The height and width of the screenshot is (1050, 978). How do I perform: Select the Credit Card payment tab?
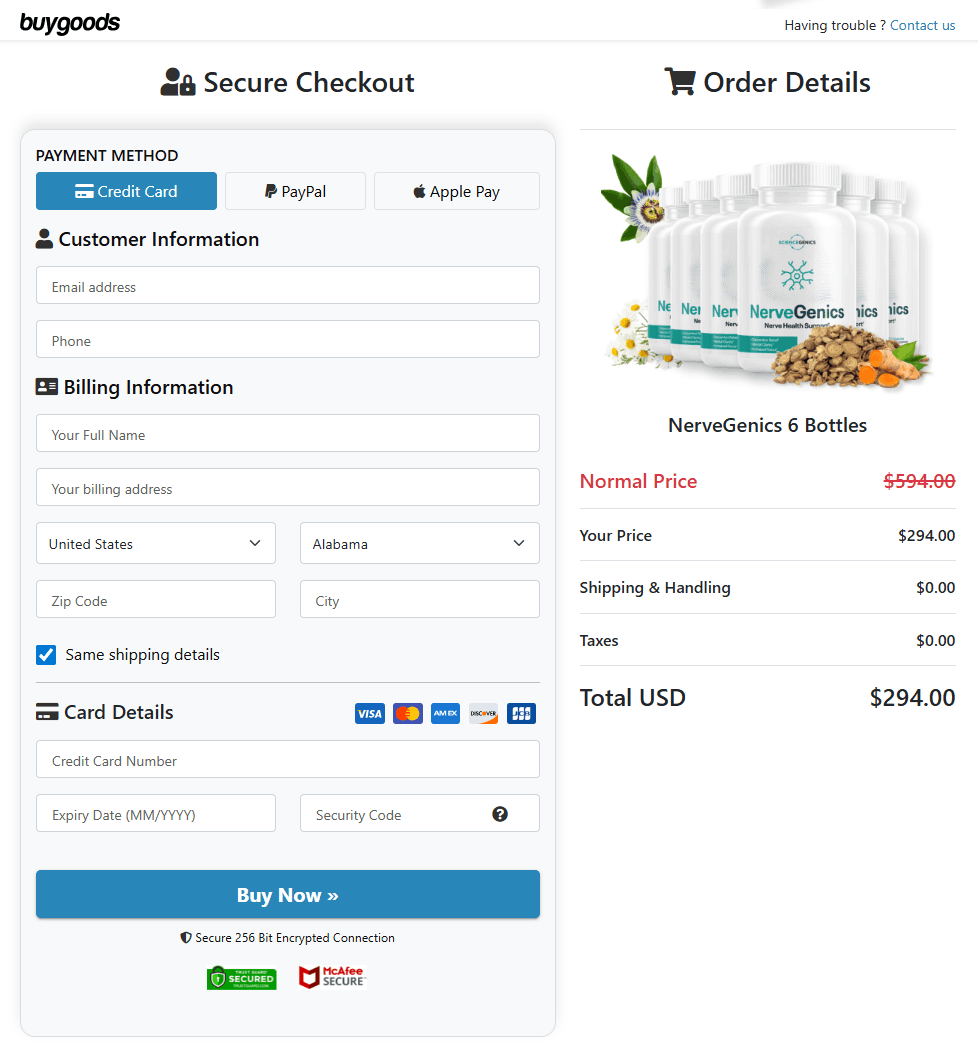[126, 191]
